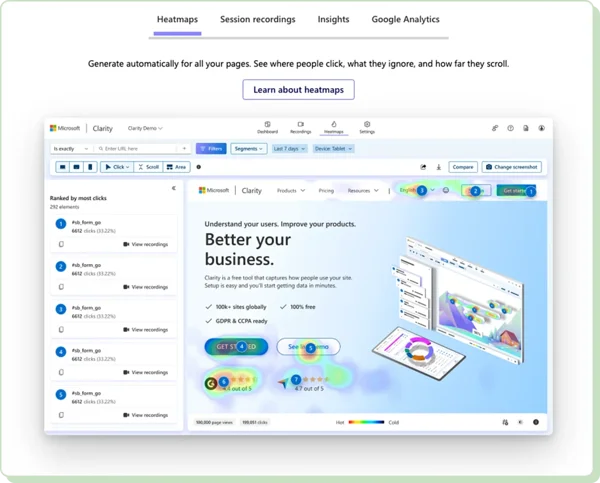Click the brightness icon in heatmap footer

click(520, 422)
